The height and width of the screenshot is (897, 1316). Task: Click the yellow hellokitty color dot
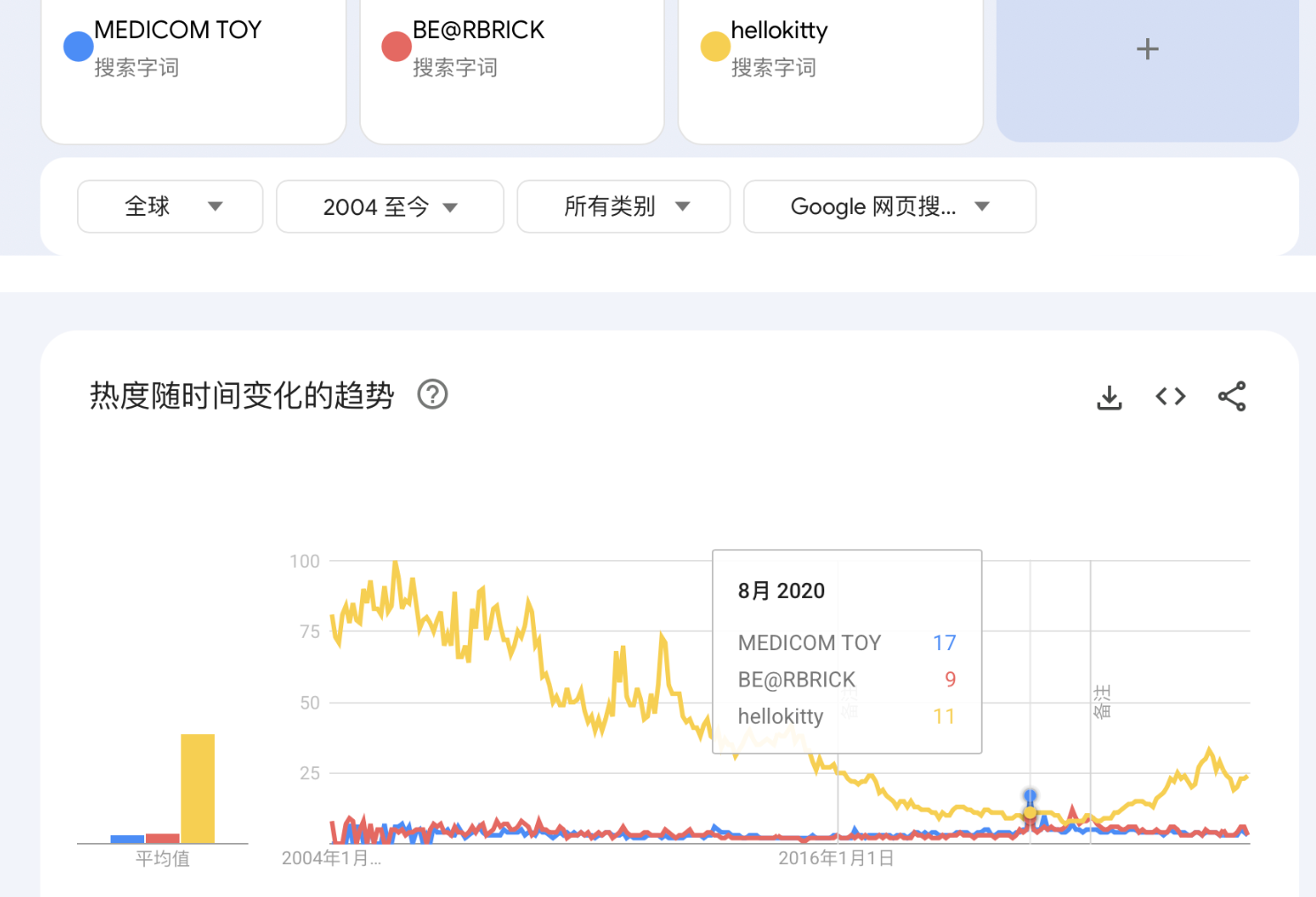(x=715, y=47)
